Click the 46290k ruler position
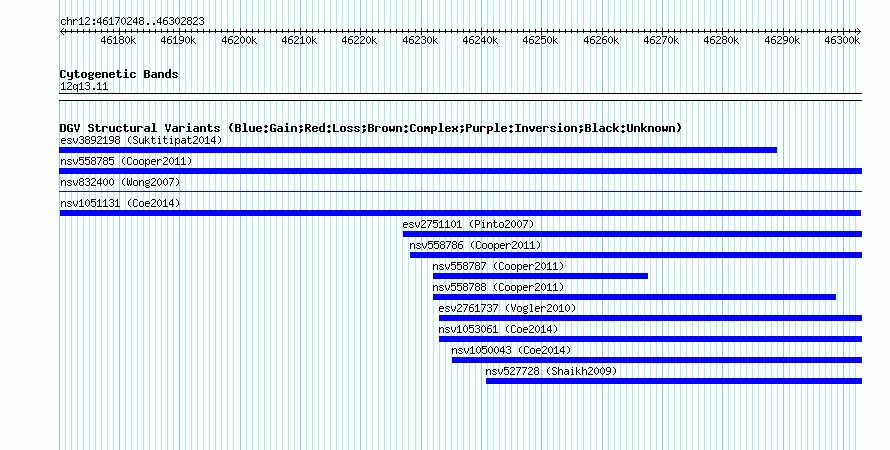The width and height of the screenshot is (890, 450). [782, 41]
